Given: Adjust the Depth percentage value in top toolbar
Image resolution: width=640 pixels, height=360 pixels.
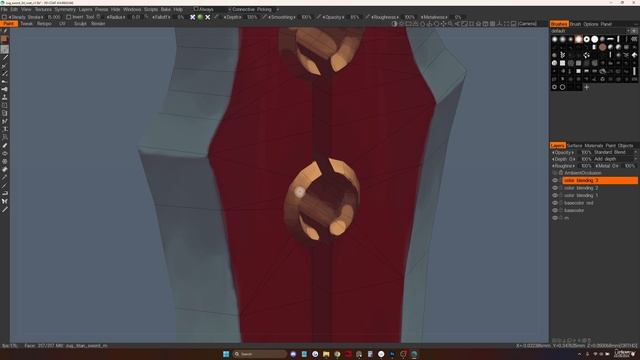Looking at the screenshot, I should [x=252, y=17].
